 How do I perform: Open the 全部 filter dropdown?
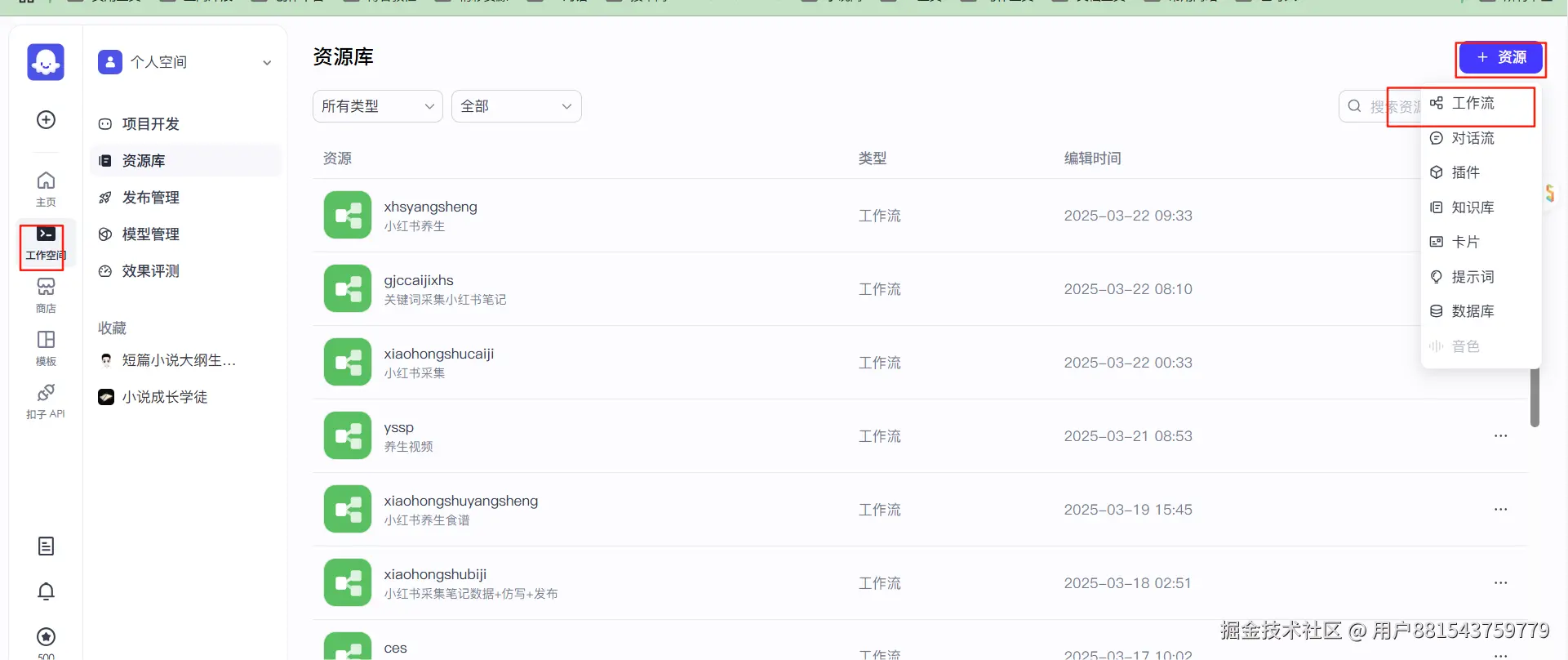click(517, 106)
